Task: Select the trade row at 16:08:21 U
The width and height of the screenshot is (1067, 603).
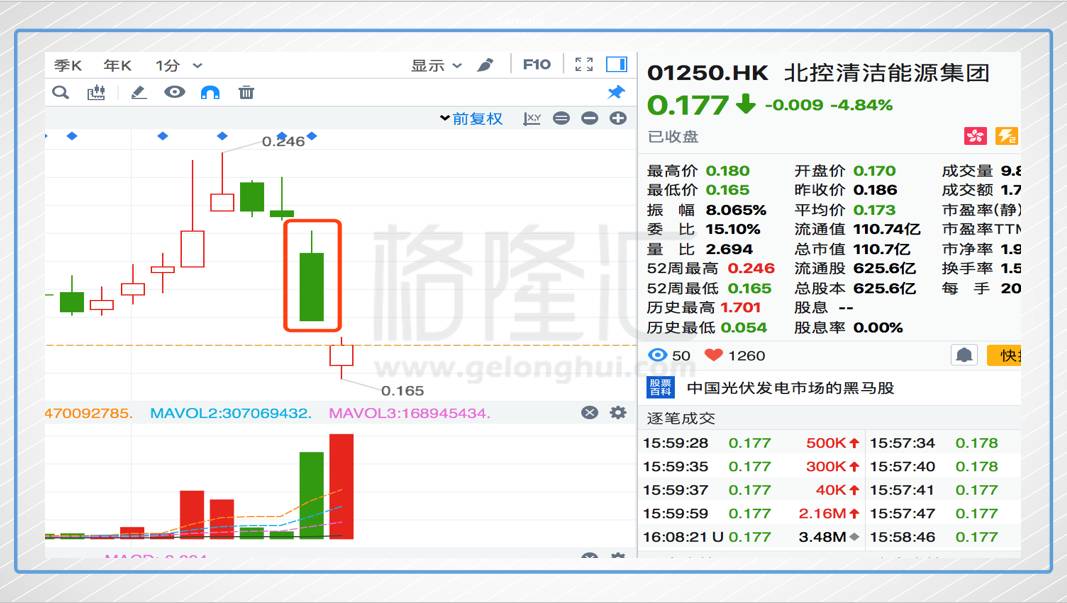Action: click(751, 537)
